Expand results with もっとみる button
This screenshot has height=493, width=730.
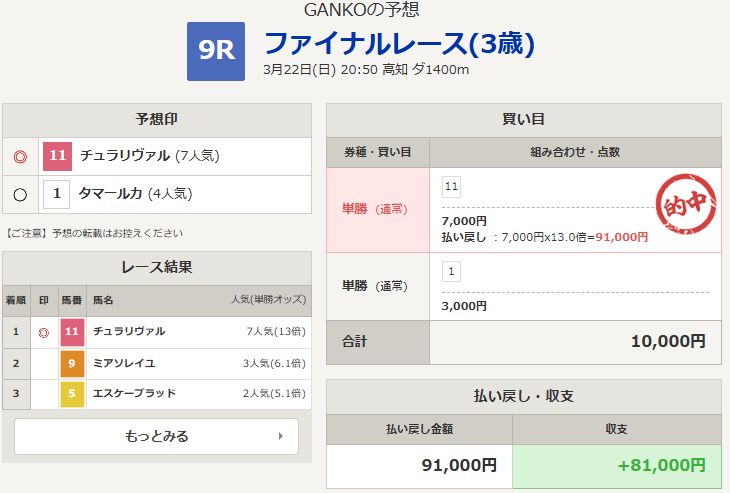pyautogui.click(x=156, y=436)
